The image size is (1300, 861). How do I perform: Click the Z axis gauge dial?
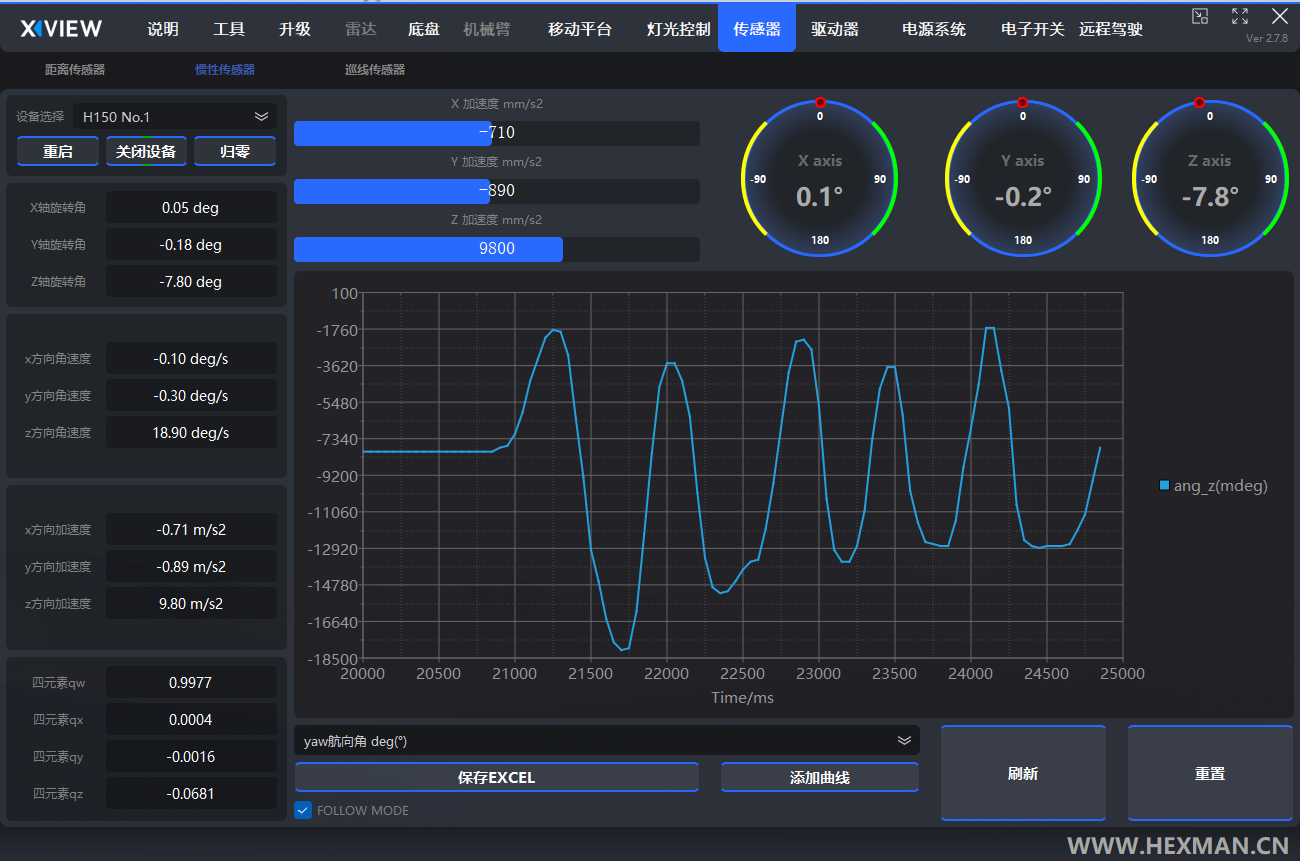click(x=1210, y=178)
